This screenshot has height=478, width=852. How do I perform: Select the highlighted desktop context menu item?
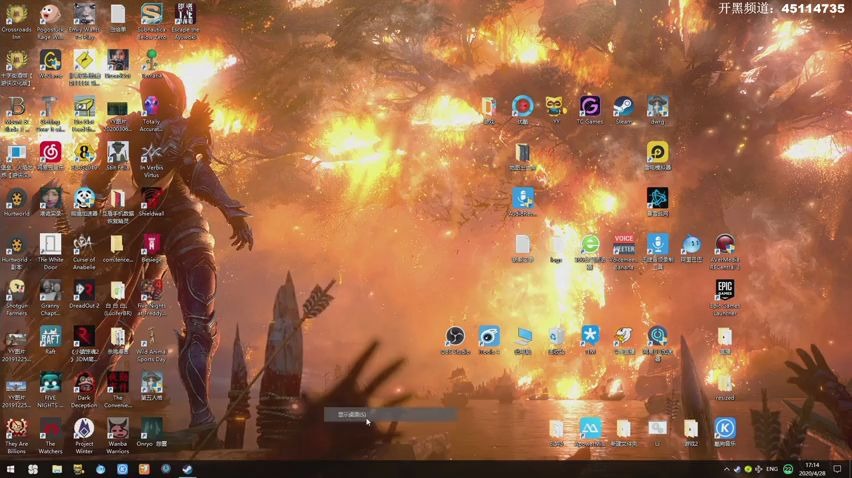[x=390, y=414]
